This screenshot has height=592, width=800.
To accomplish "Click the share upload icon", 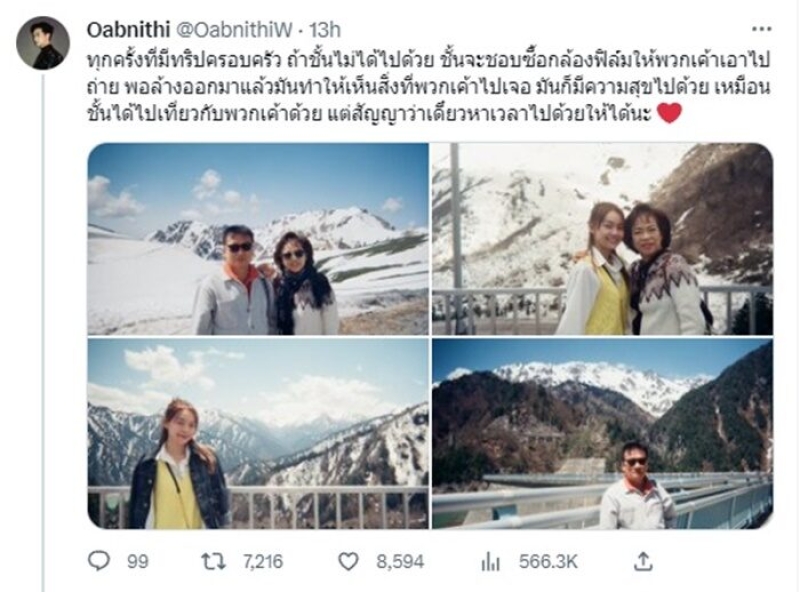I will click(643, 561).
